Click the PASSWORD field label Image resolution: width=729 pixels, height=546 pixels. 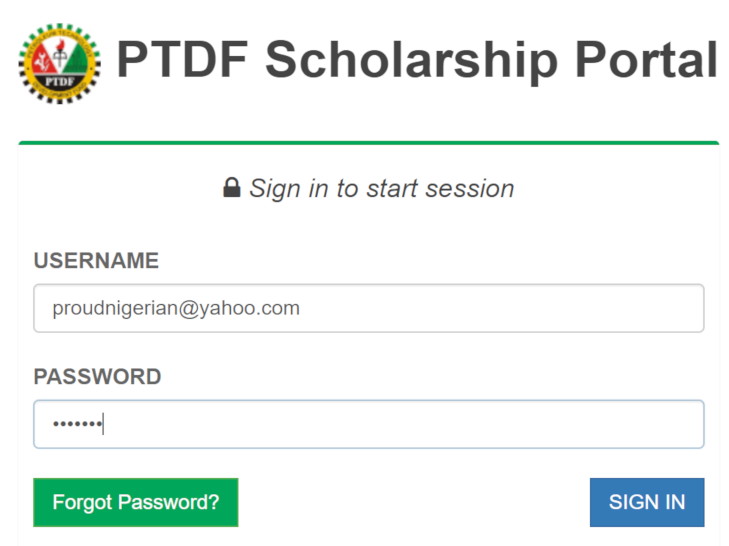98,377
